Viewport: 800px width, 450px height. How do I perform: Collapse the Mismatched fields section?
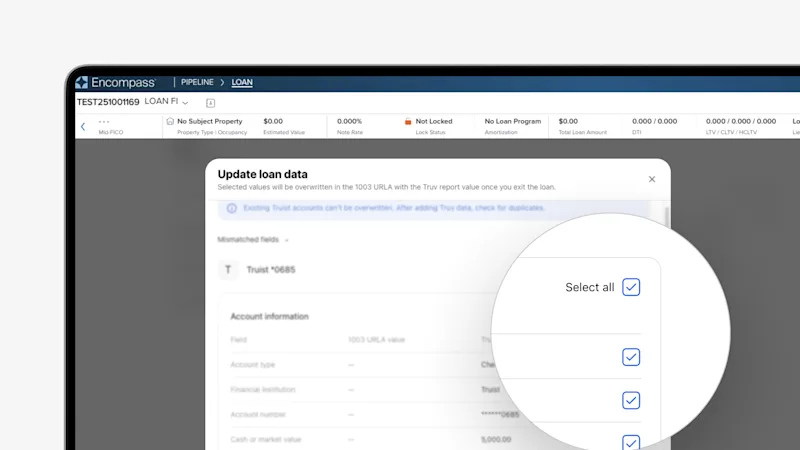(286, 240)
